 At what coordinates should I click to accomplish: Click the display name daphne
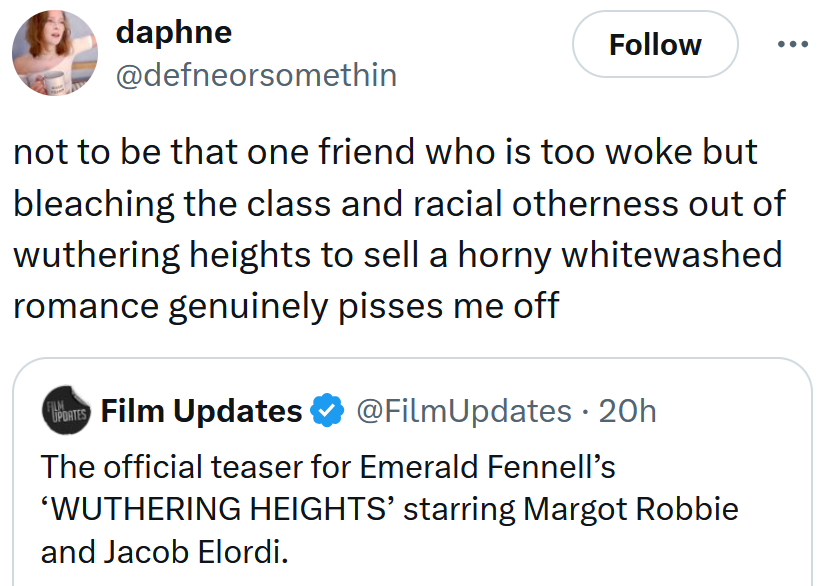(x=174, y=32)
